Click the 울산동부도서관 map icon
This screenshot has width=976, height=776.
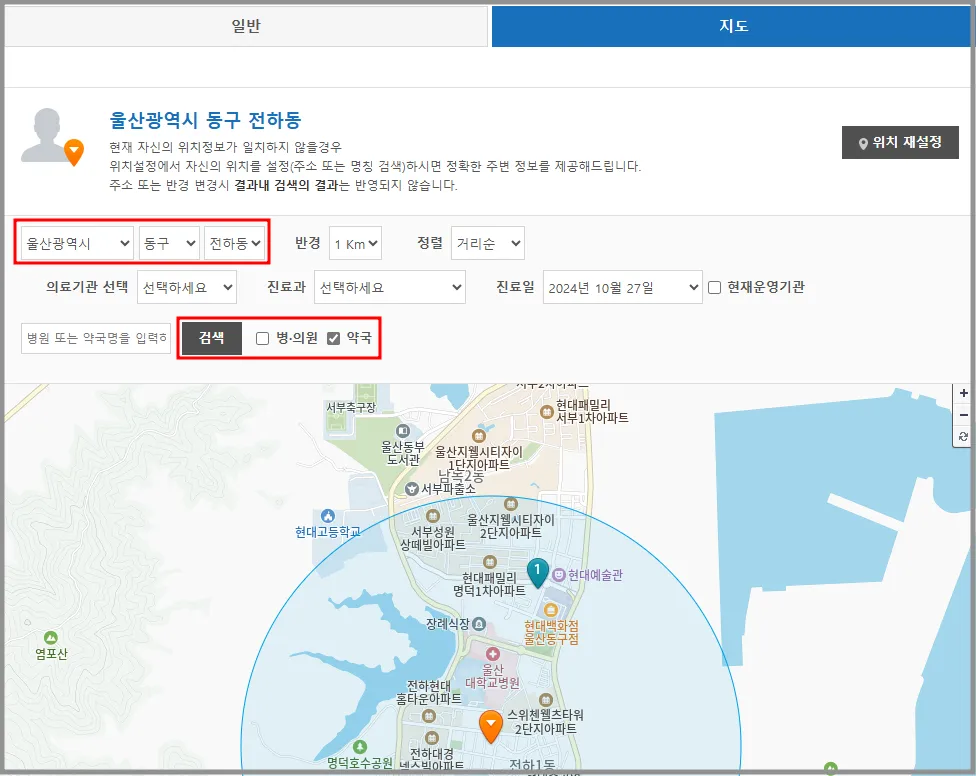click(x=403, y=431)
